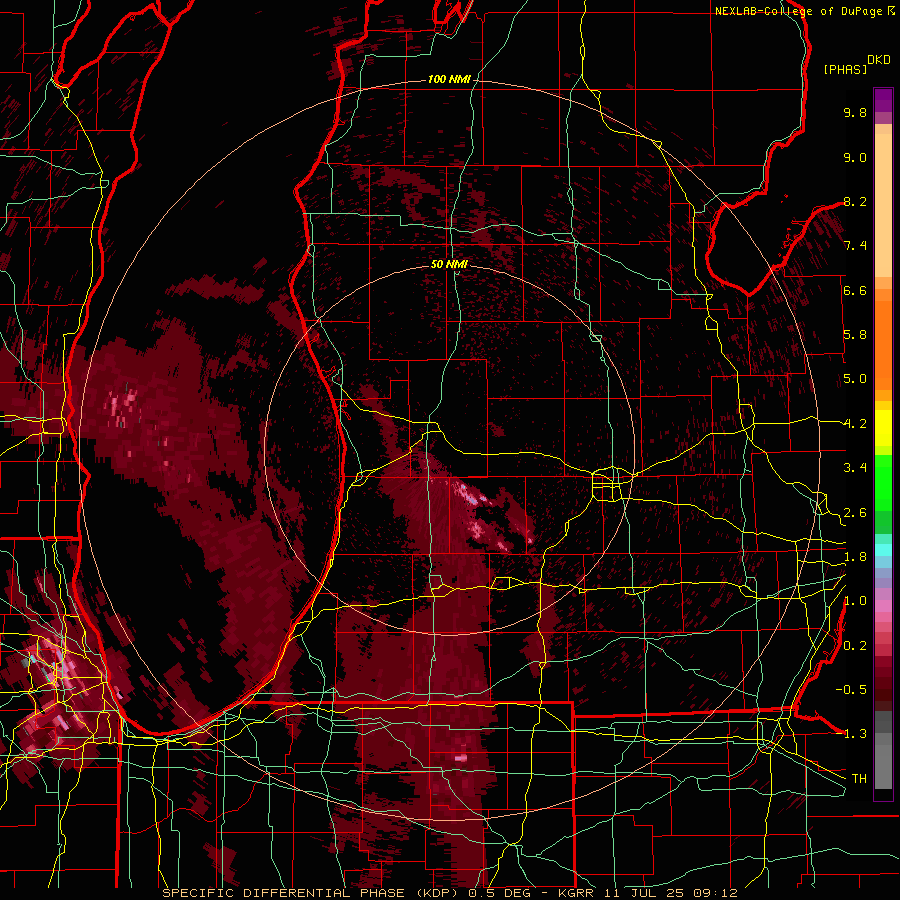Pick the yellow legend band near 4.2
900x900 pixels.
pos(883,428)
